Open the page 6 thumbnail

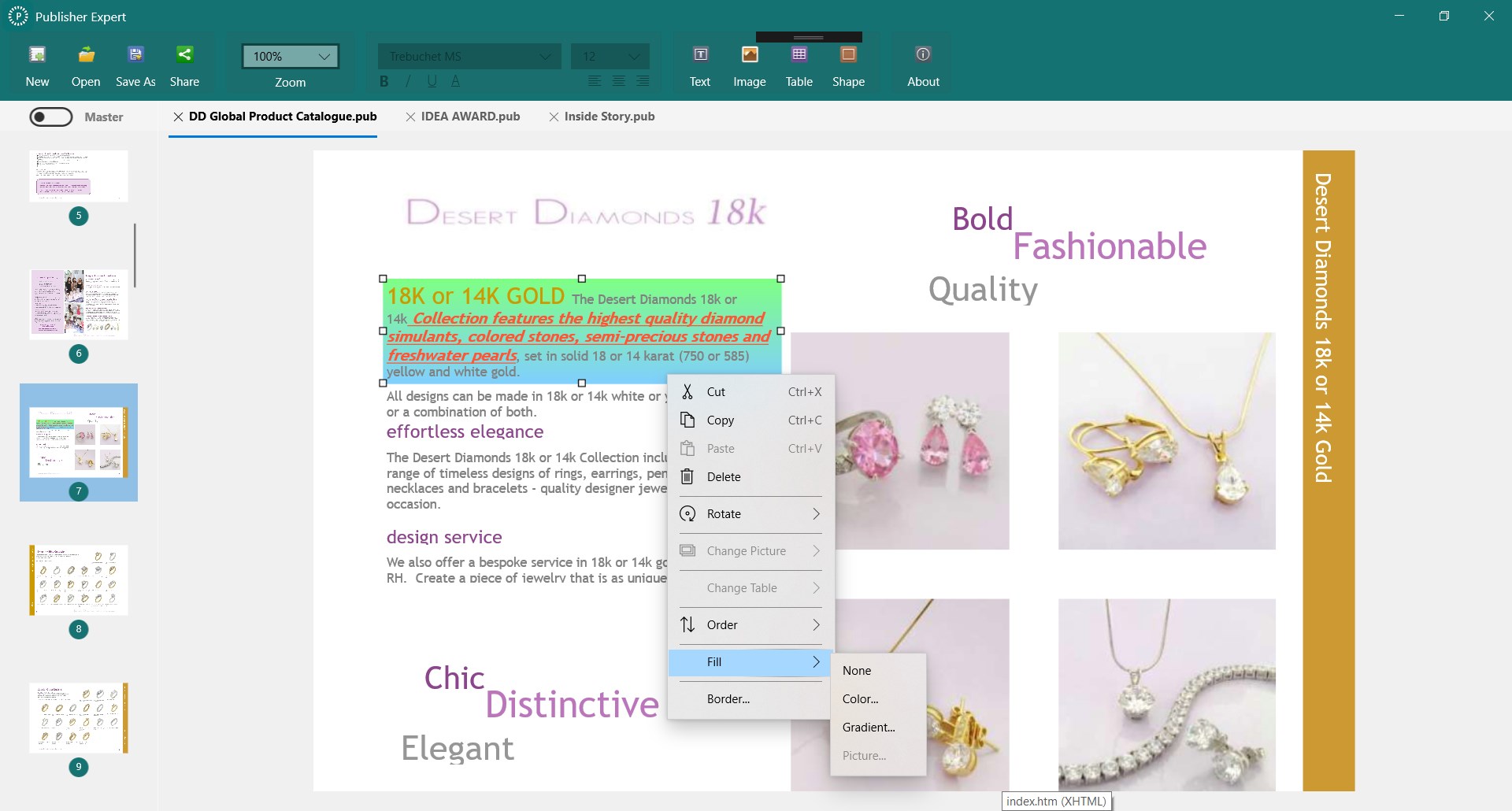(79, 305)
